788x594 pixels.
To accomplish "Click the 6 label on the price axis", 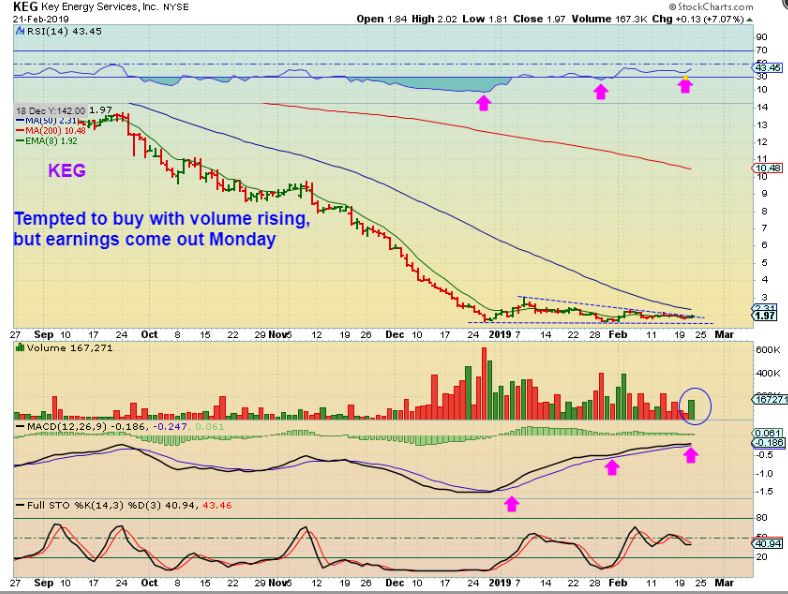I will [764, 245].
